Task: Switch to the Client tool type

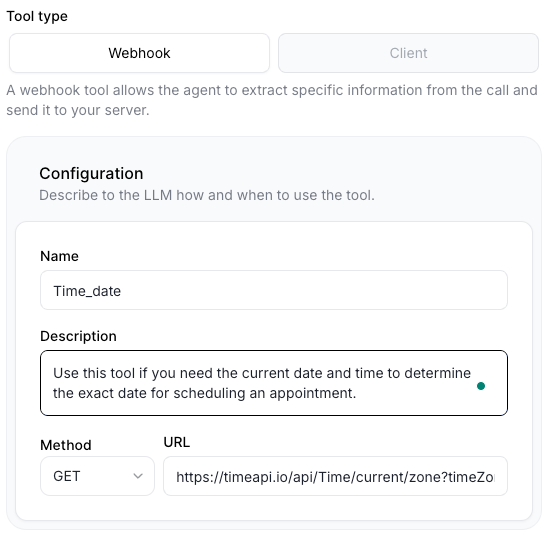Action: (x=408, y=53)
